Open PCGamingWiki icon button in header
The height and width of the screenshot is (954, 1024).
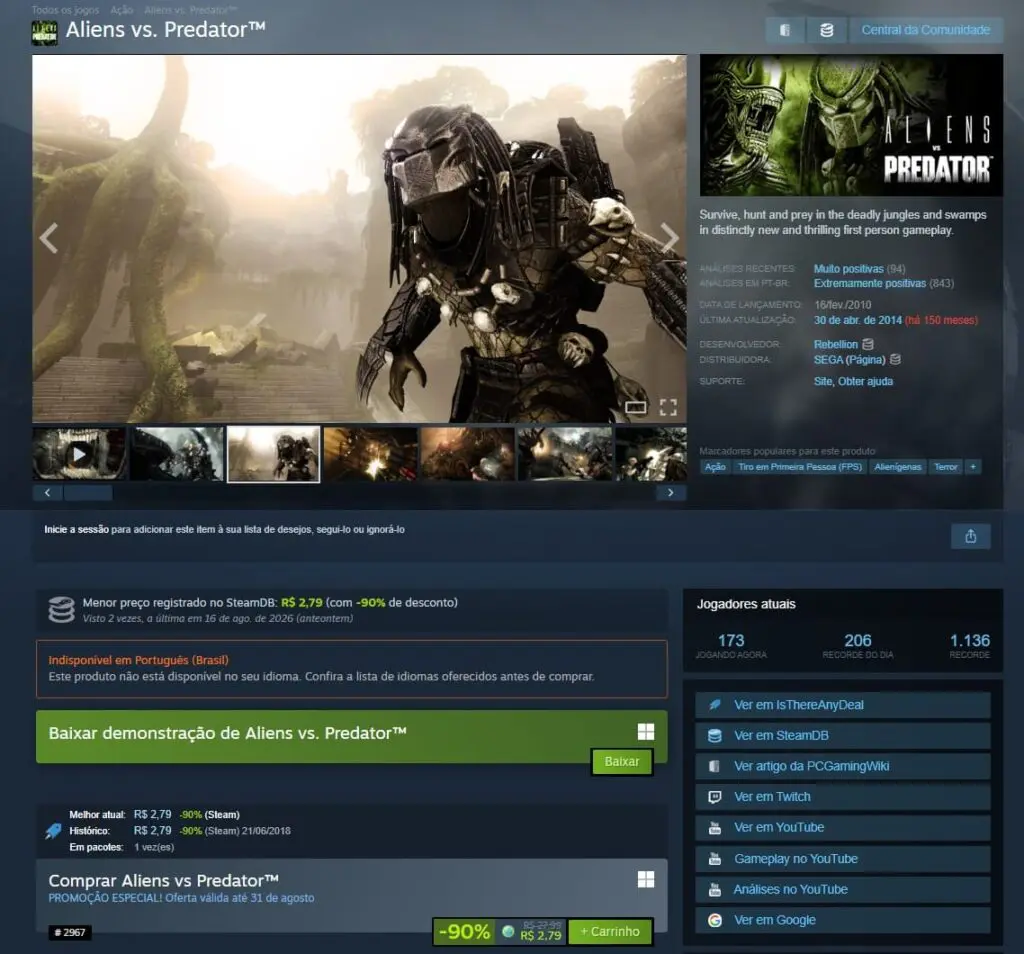(x=785, y=30)
